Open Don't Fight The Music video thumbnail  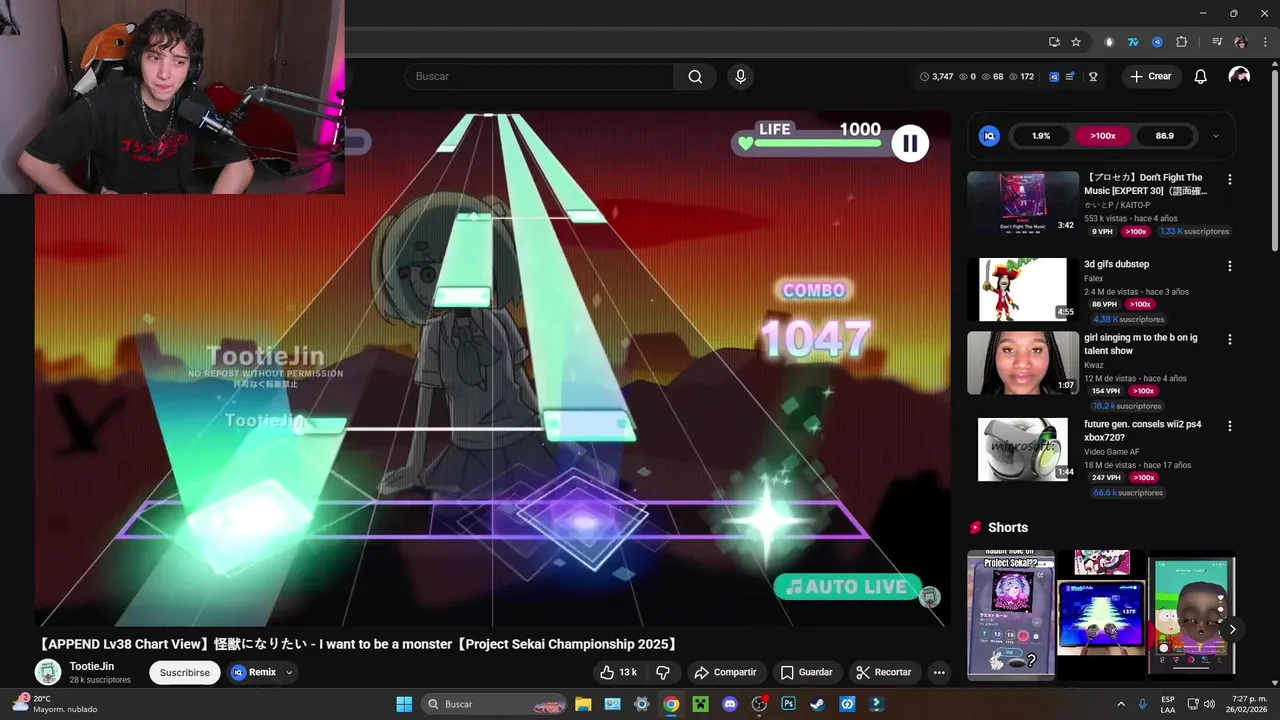tap(1023, 203)
